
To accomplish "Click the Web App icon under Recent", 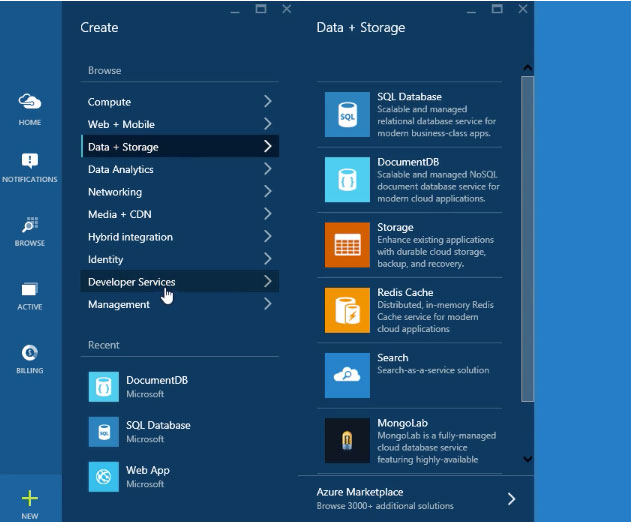I will coord(103,477).
